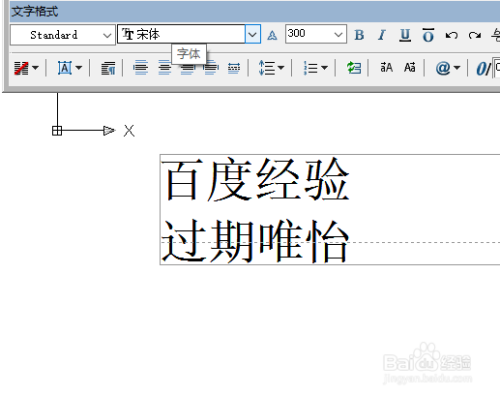
Task: Open the Paragraph settings icon
Action: pyautogui.click(x=108, y=68)
